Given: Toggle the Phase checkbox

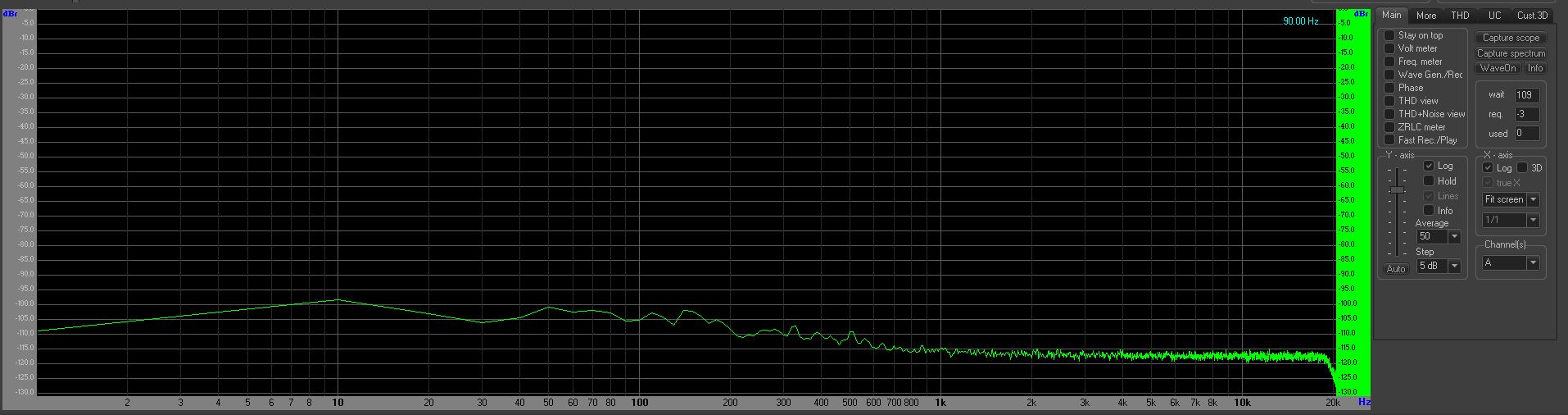Looking at the screenshot, I should [x=1389, y=88].
